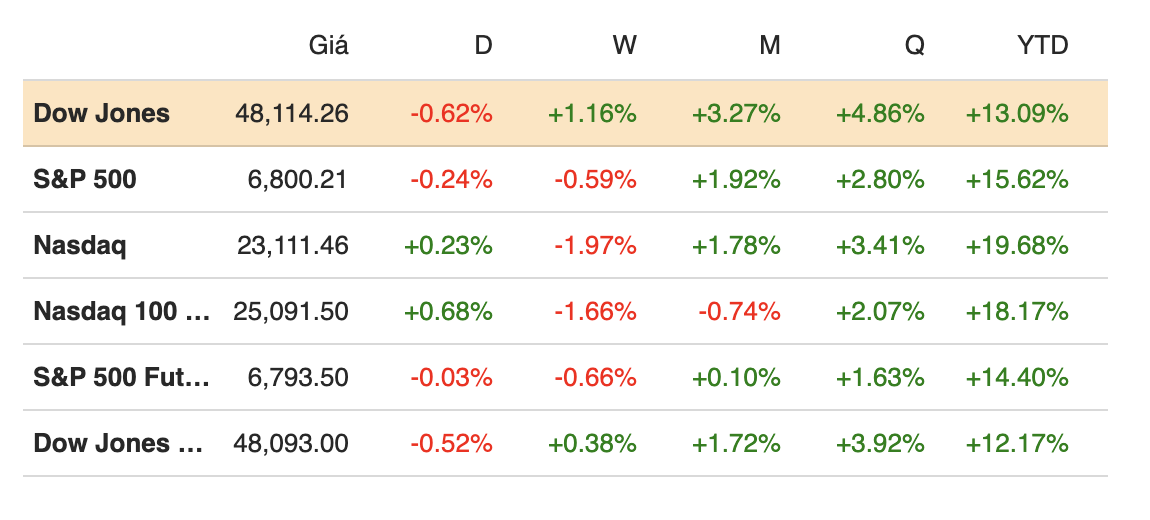1150x520 pixels.
Task: Click Nasdaq 100 monthly change -0.74%
Action: tap(740, 311)
